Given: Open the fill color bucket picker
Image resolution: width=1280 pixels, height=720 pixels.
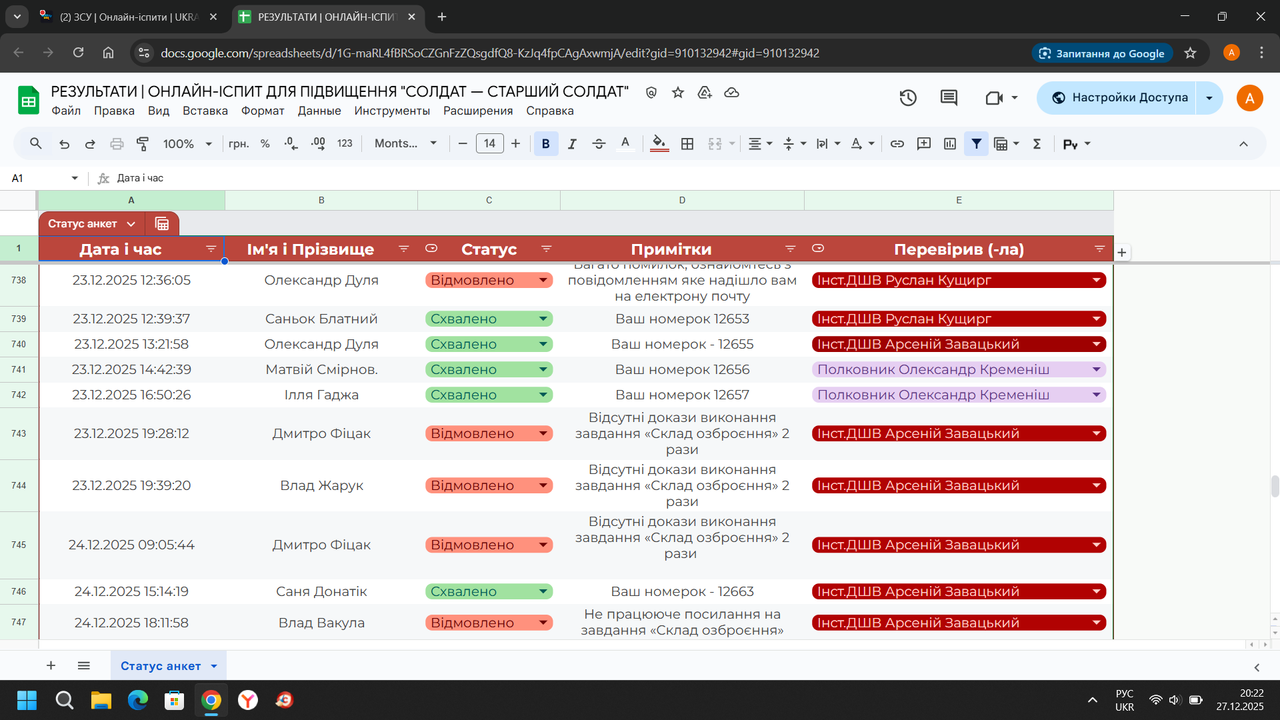Looking at the screenshot, I should (659, 144).
